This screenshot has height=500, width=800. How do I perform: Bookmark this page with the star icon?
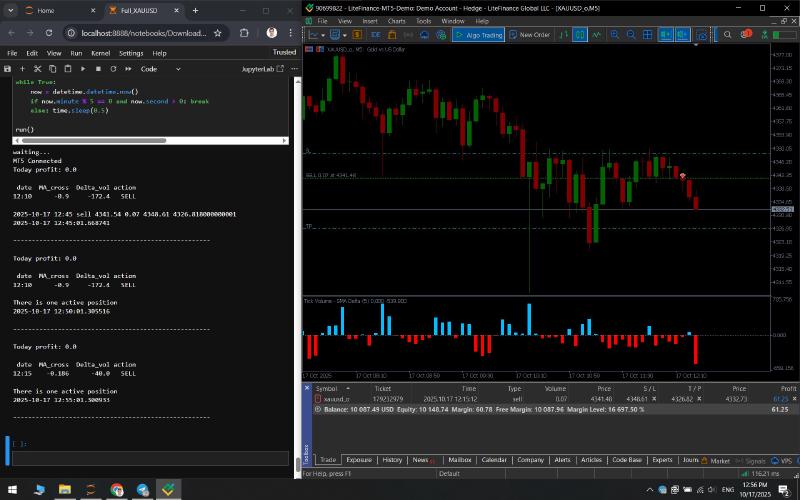click(x=218, y=33)
